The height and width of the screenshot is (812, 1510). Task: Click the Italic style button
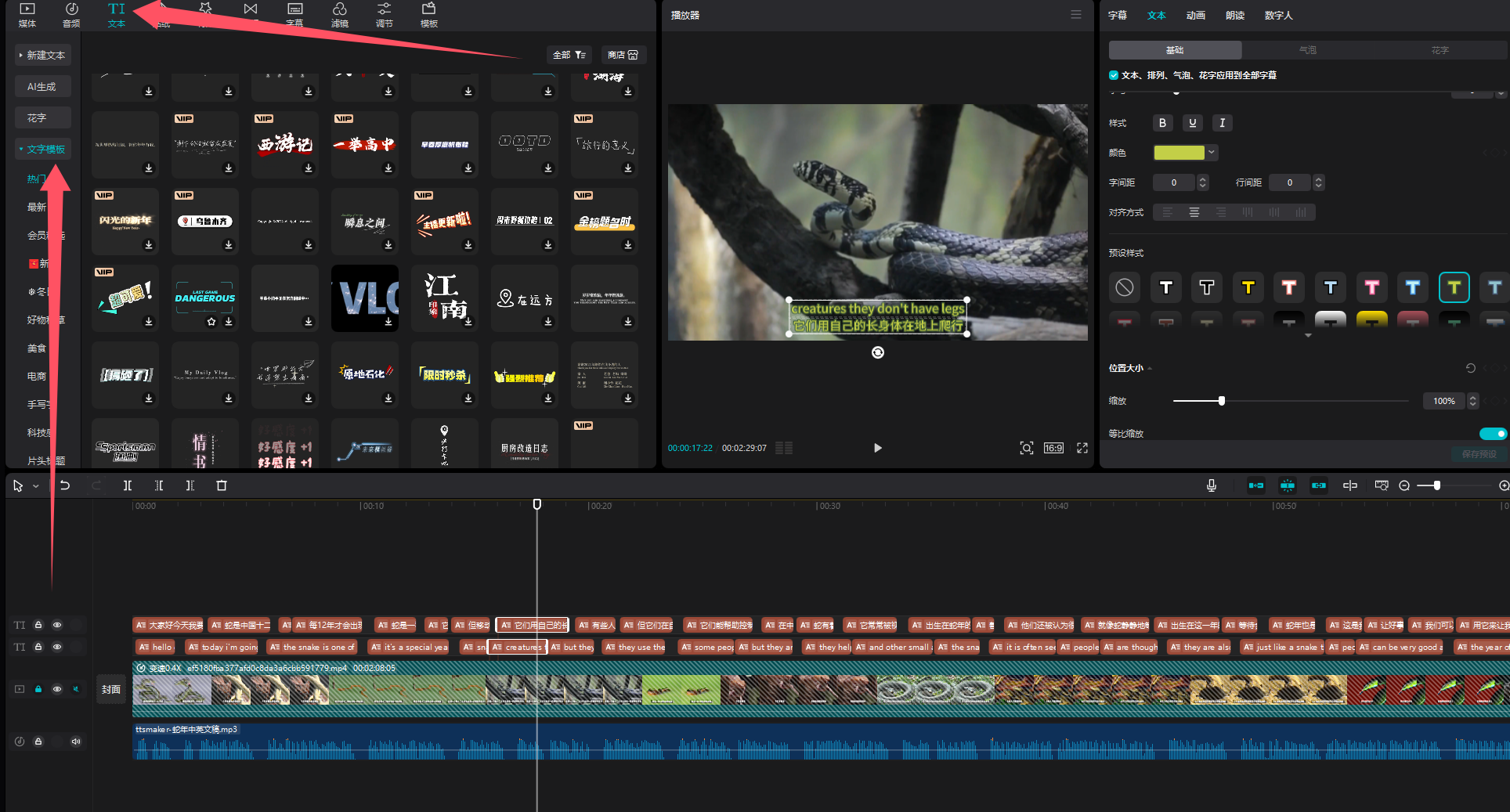(x=1222, y=123)
